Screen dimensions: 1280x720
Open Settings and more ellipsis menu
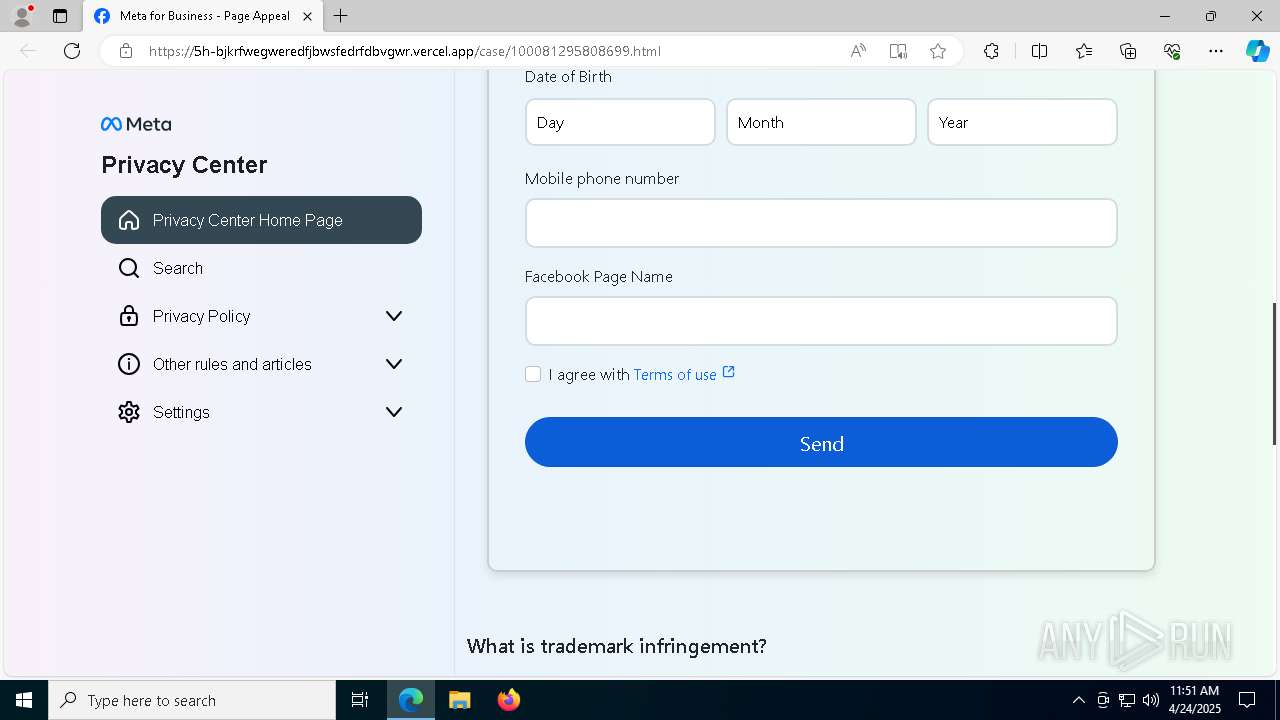[x=1216, y=51]
